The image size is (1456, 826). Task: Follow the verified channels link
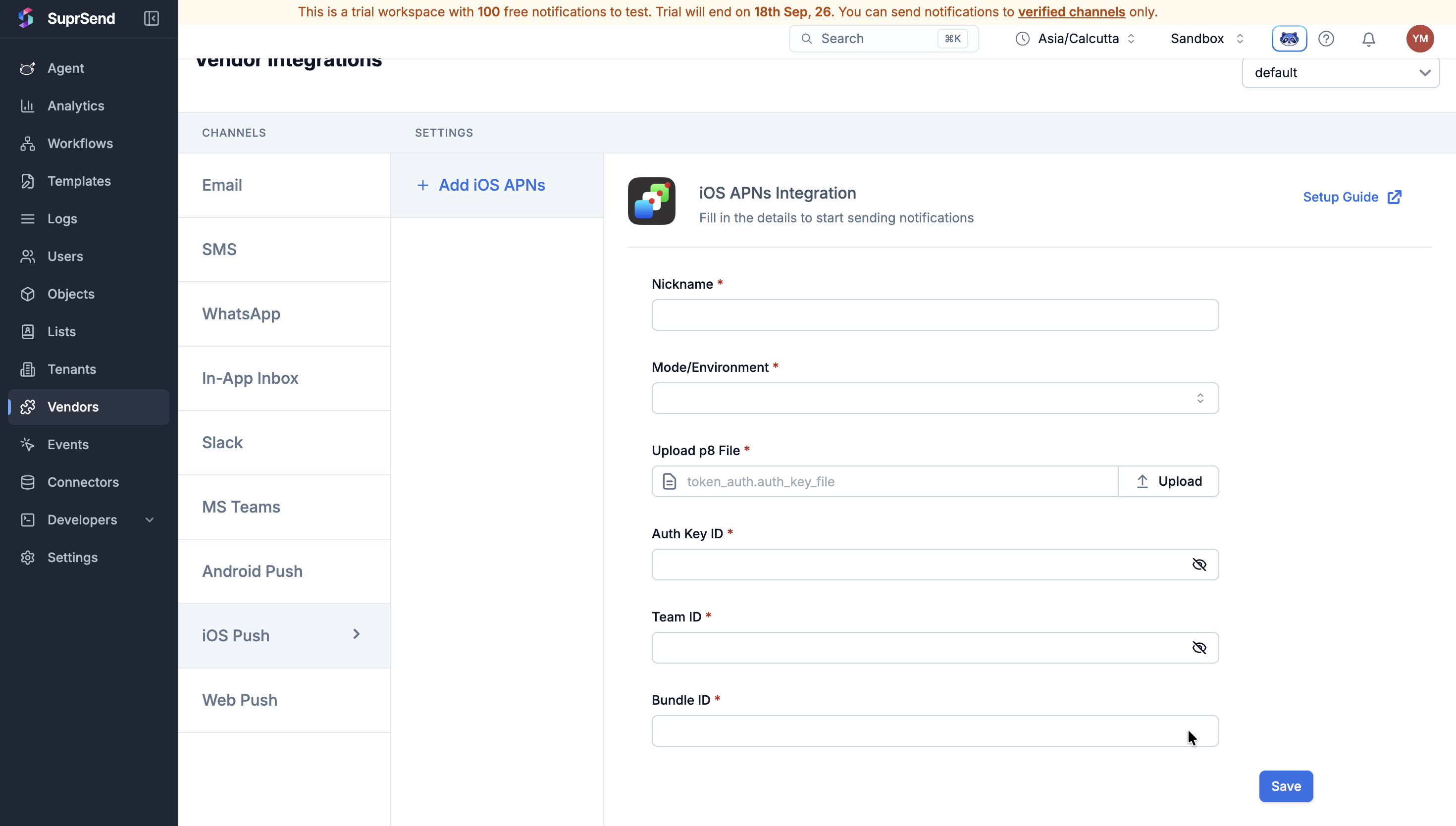click(1071, 12)
